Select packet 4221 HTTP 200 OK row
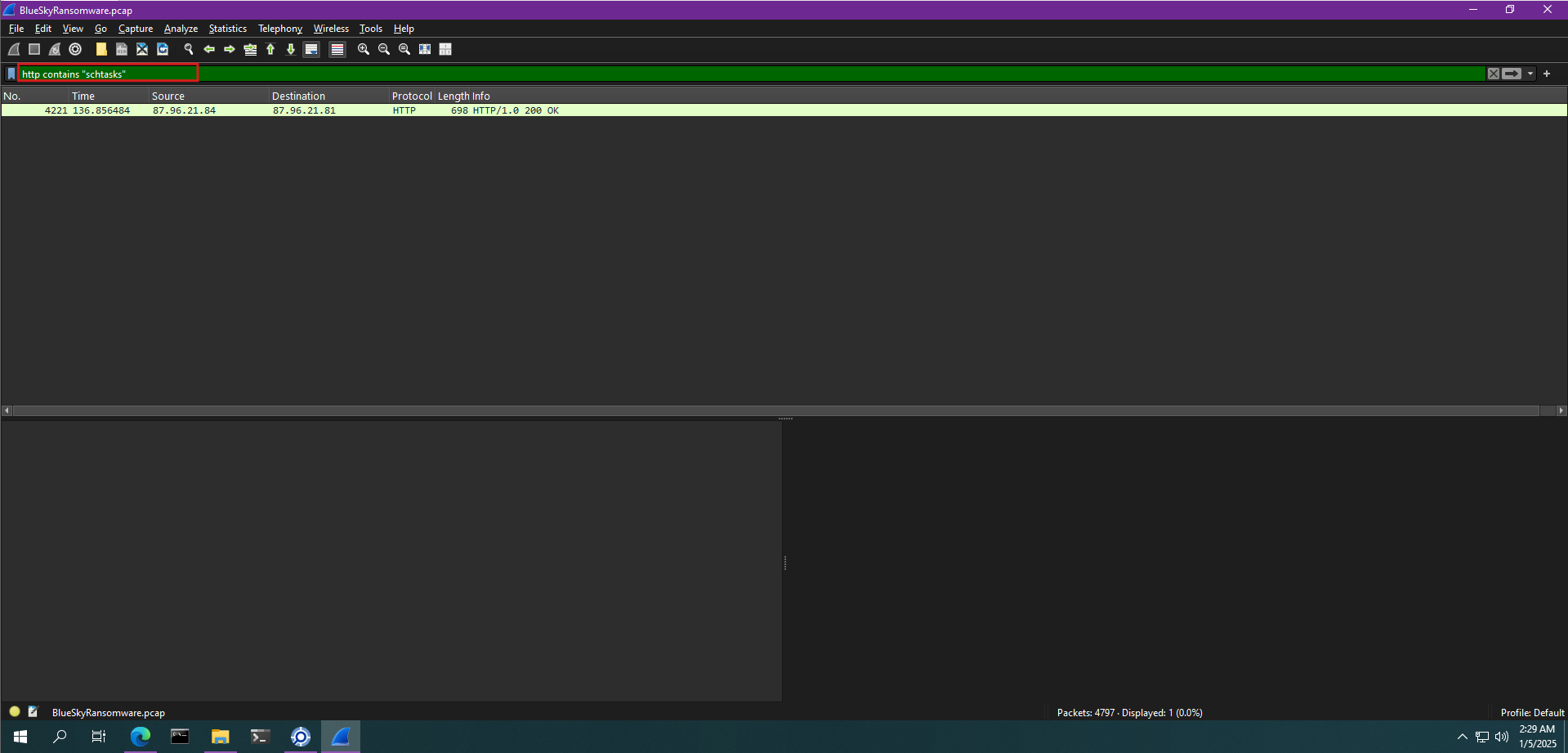The width and height of the screenshot is (1568, 753). 490,110
